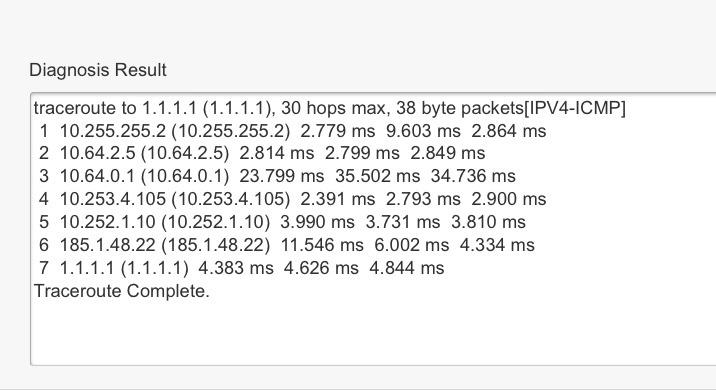716x390 pixels.
Task: Click the 2.900 ms latency value
Action: [509, 199]
